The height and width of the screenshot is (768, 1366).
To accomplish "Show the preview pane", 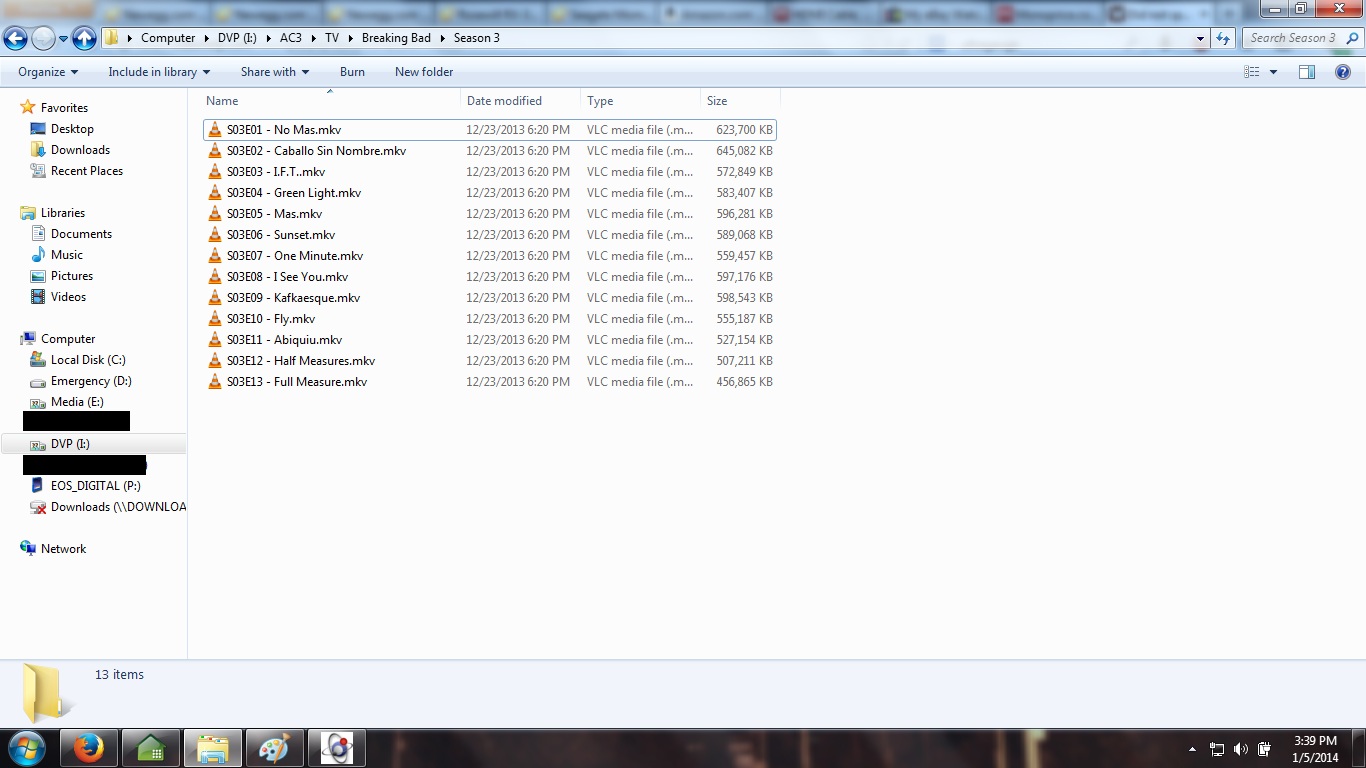I will pyautogui.click(x=1307, y=72).
